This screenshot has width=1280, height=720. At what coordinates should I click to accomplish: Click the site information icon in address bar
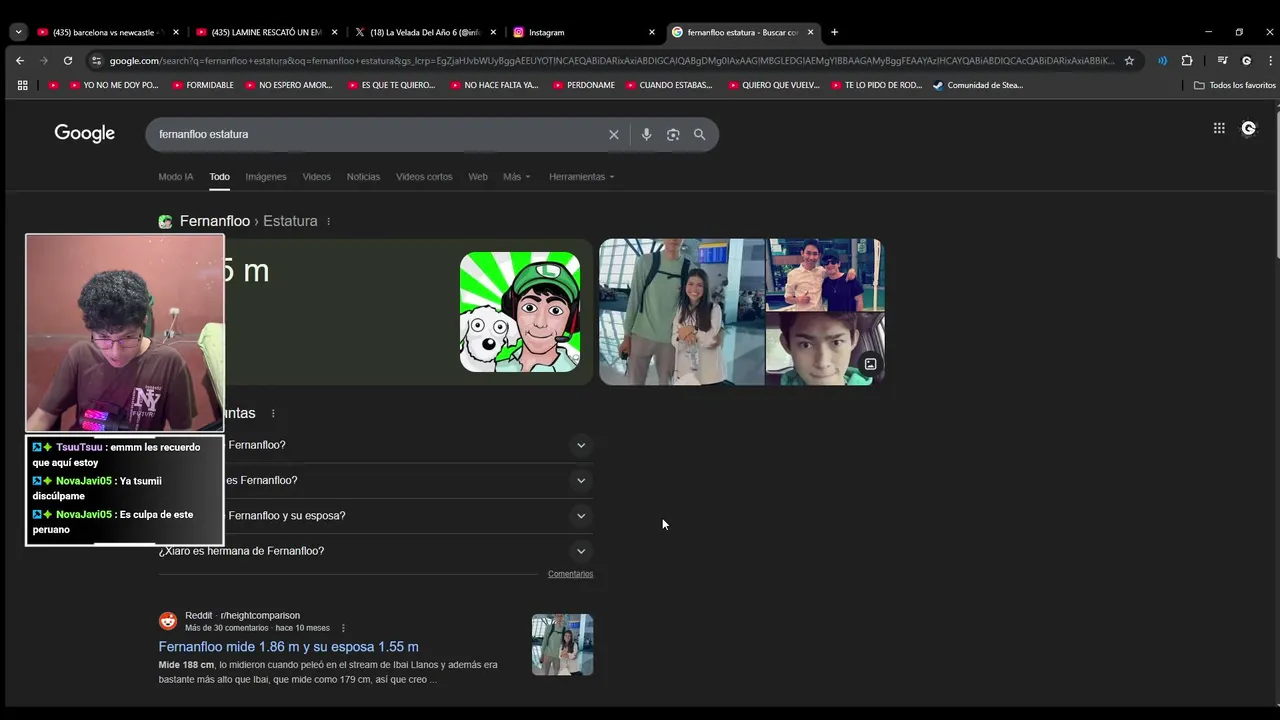[96, 60]
